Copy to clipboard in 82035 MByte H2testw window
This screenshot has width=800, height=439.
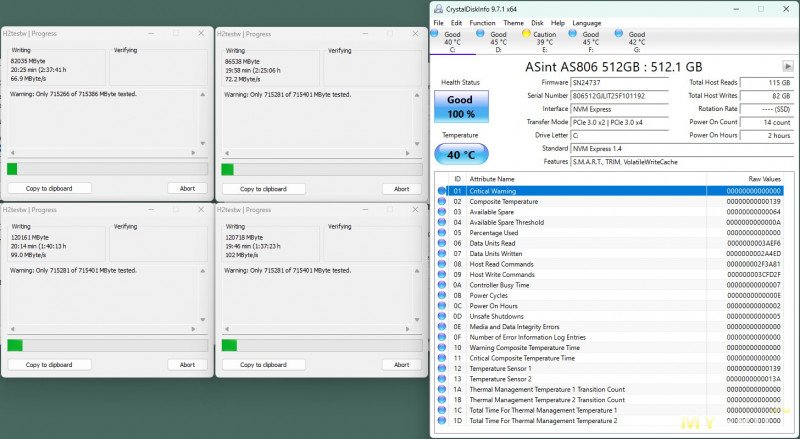click(49, 188)
